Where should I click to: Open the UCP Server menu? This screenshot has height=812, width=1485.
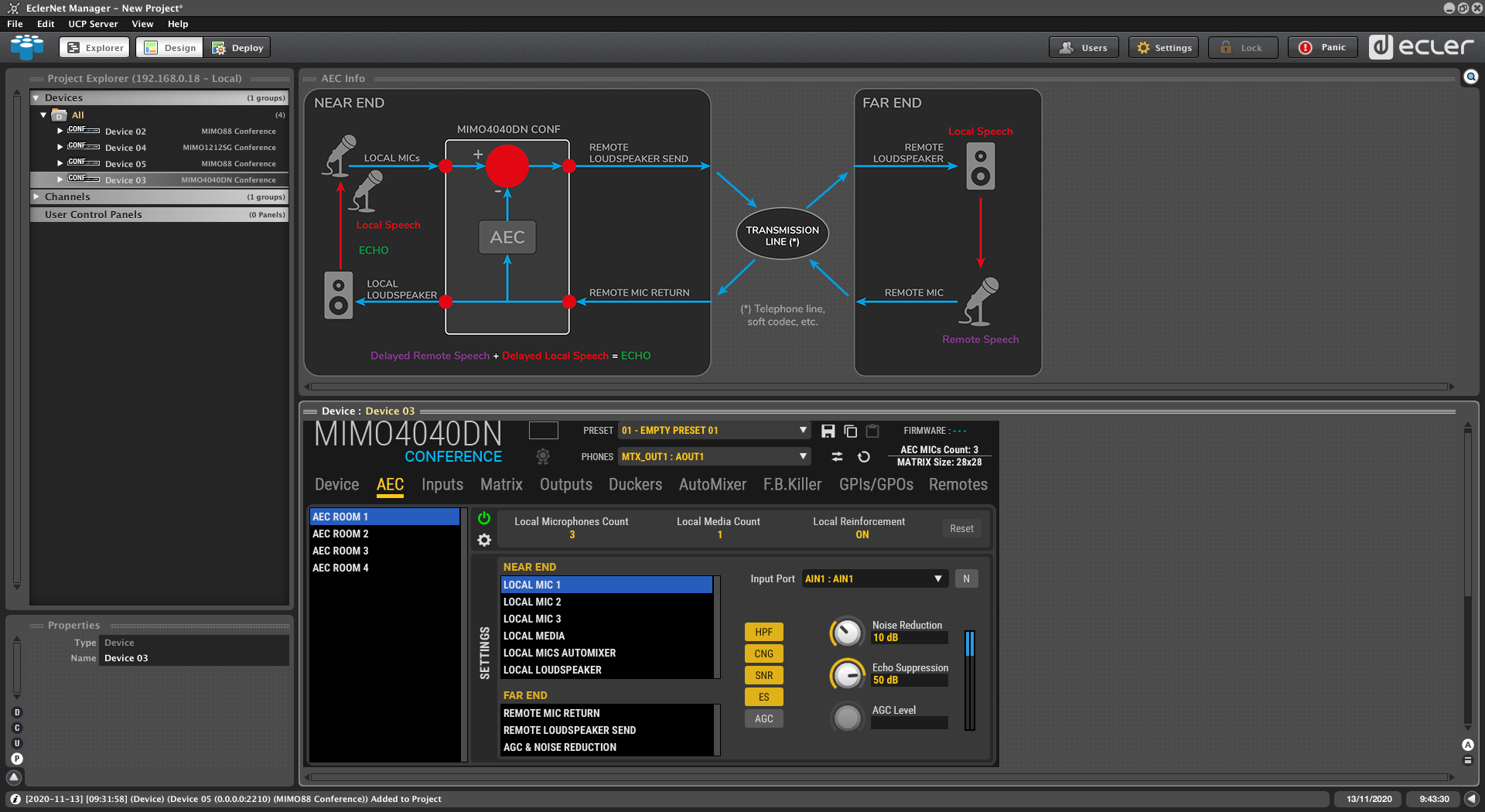pos(93,24)
